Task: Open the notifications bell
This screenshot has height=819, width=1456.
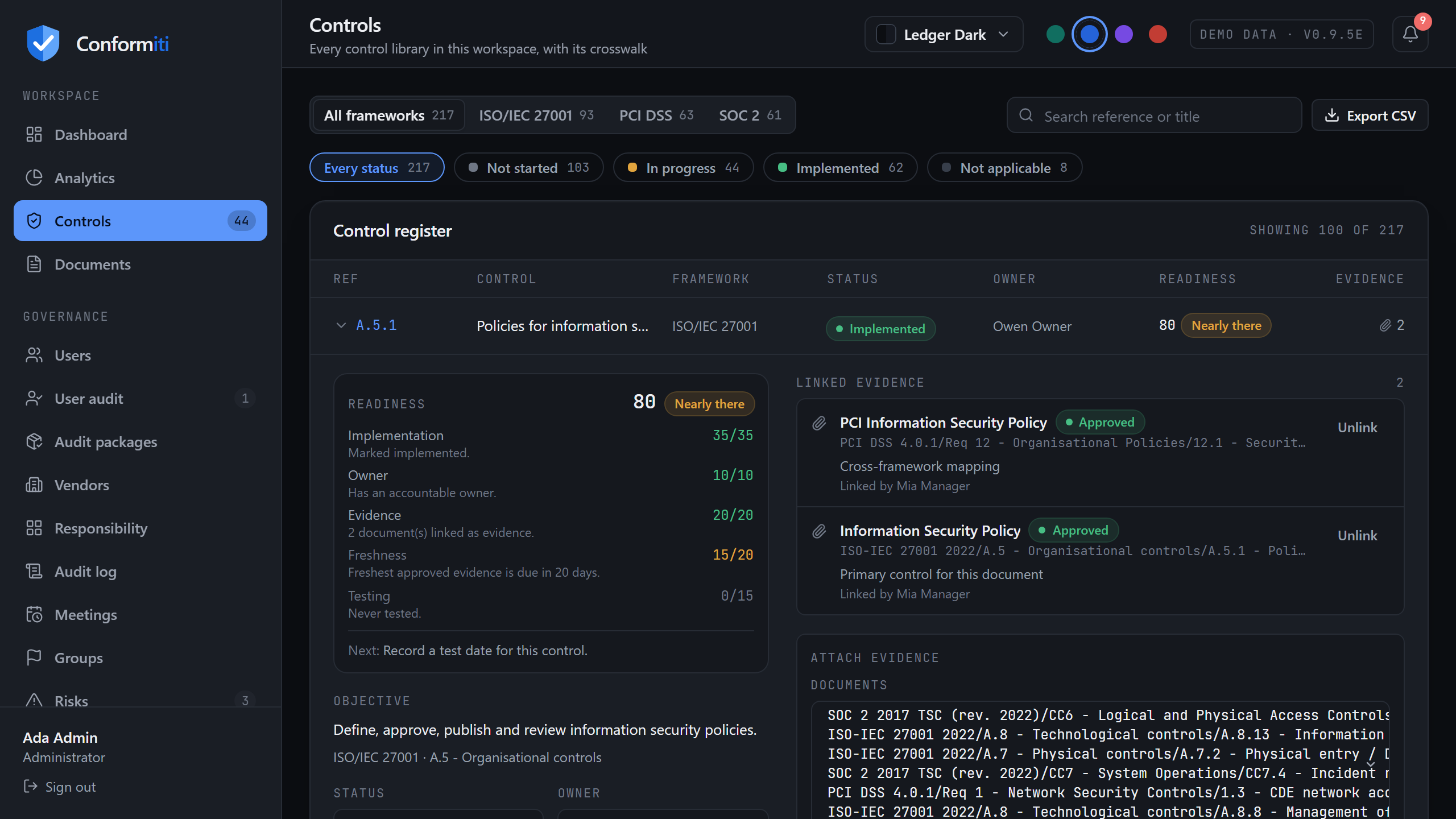Action: [1410, 34]
